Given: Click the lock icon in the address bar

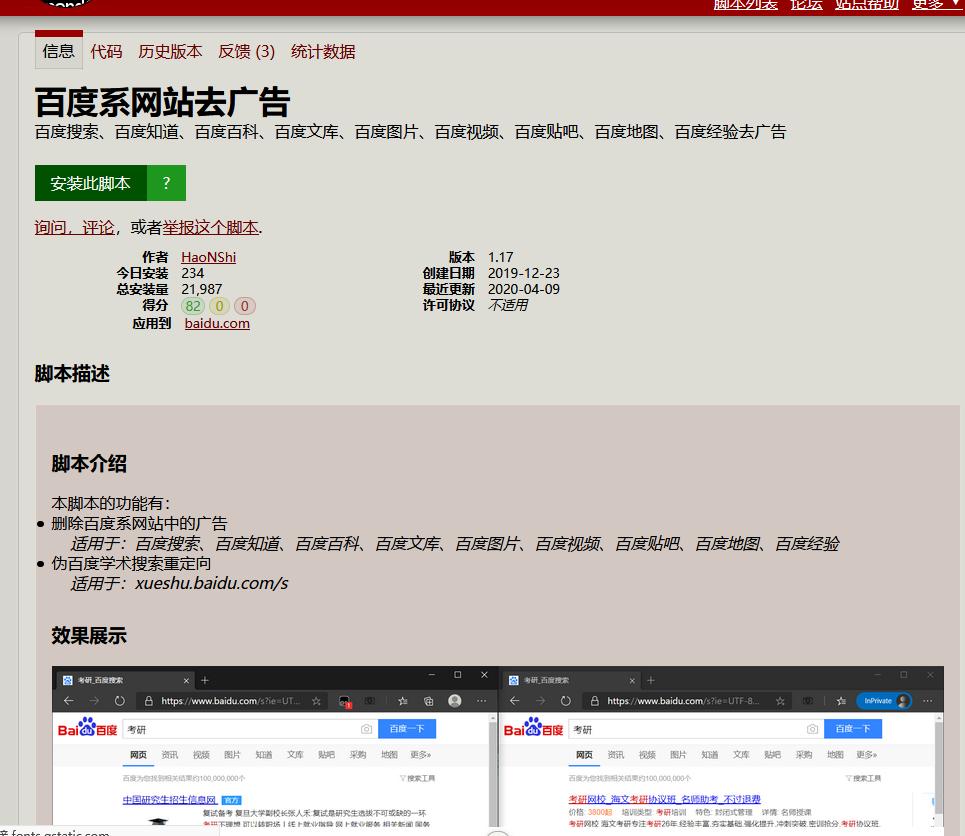Looking at the screenshot, I should pyautogui.click(x=149, y=700).
